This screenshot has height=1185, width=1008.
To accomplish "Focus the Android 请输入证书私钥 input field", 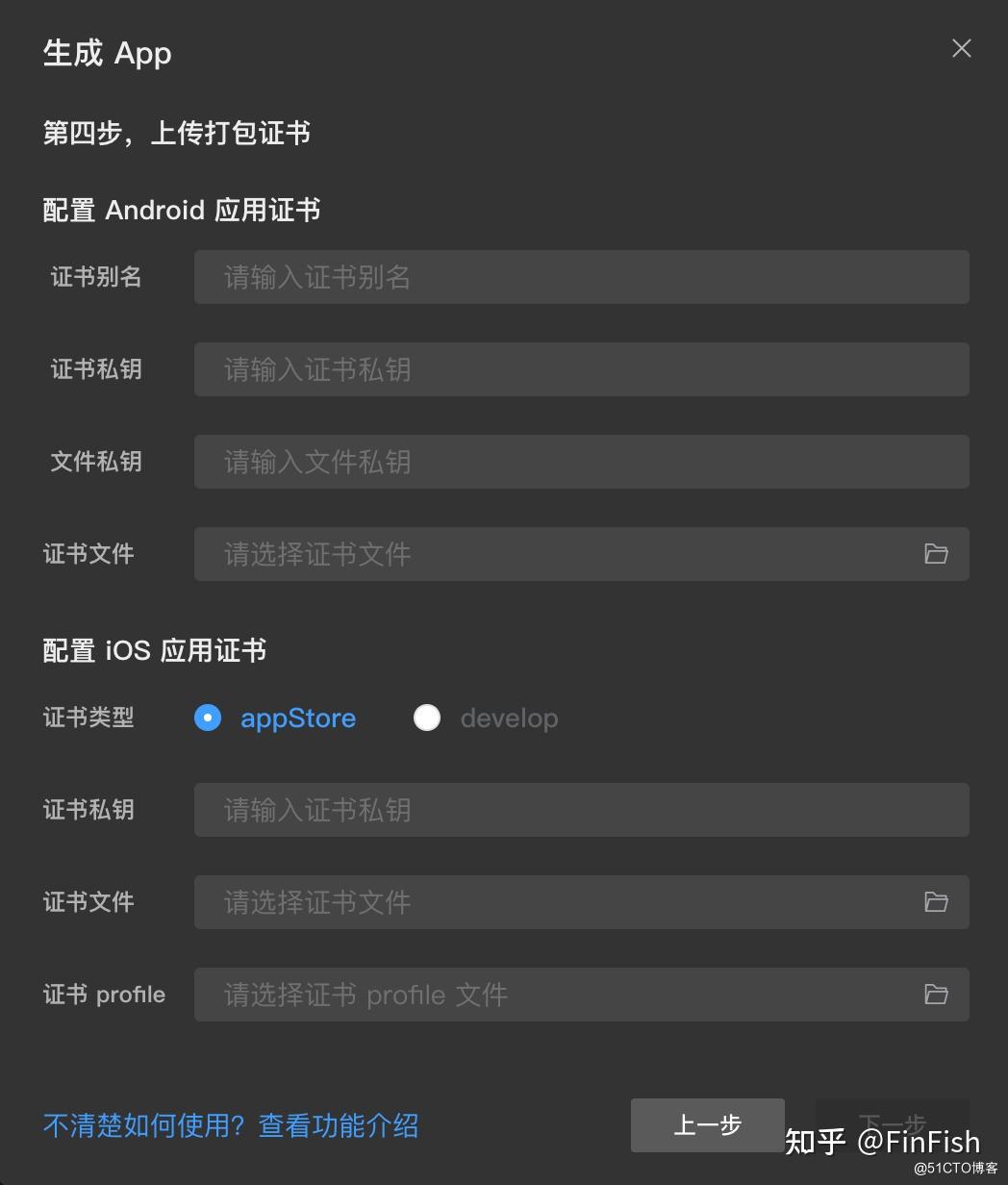I will point(582,369).
